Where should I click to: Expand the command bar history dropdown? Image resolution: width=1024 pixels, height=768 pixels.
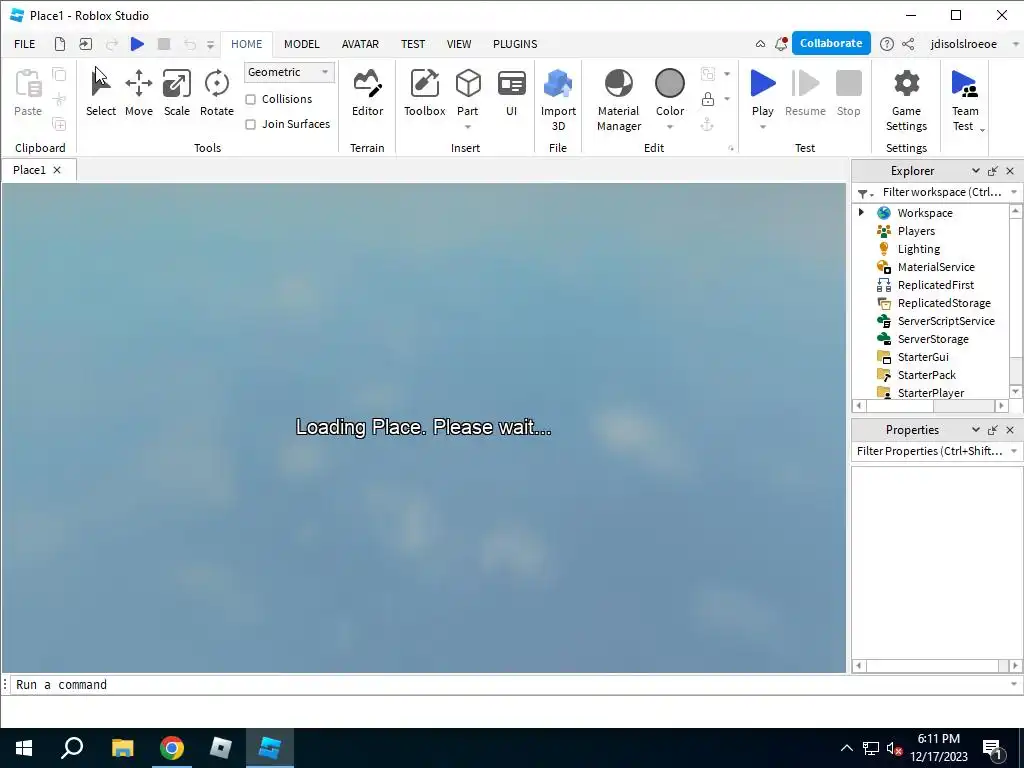[x=1014, y=684]
